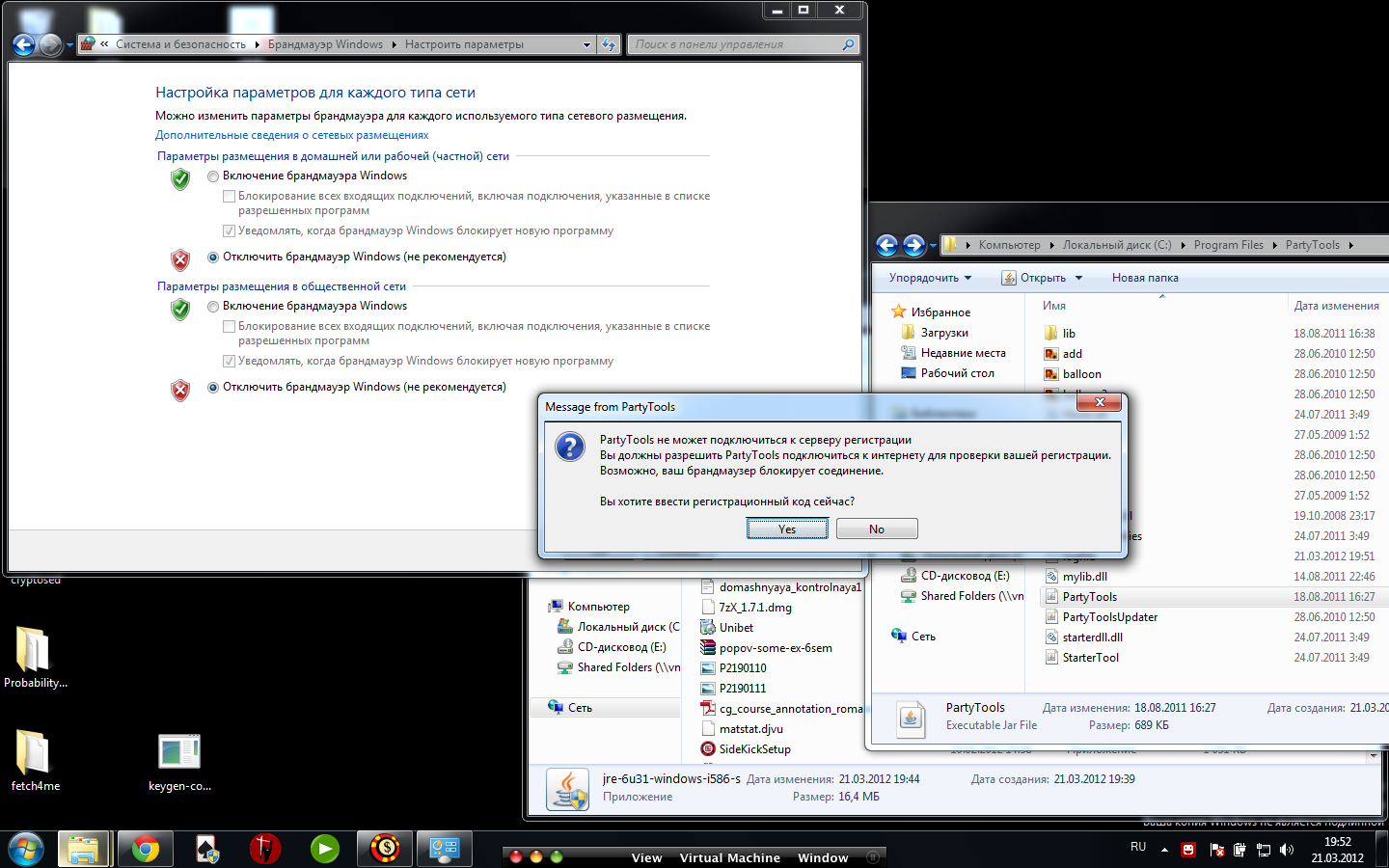
Task: Select enable Windows Firewall for public network
Action: click(213, 306)
